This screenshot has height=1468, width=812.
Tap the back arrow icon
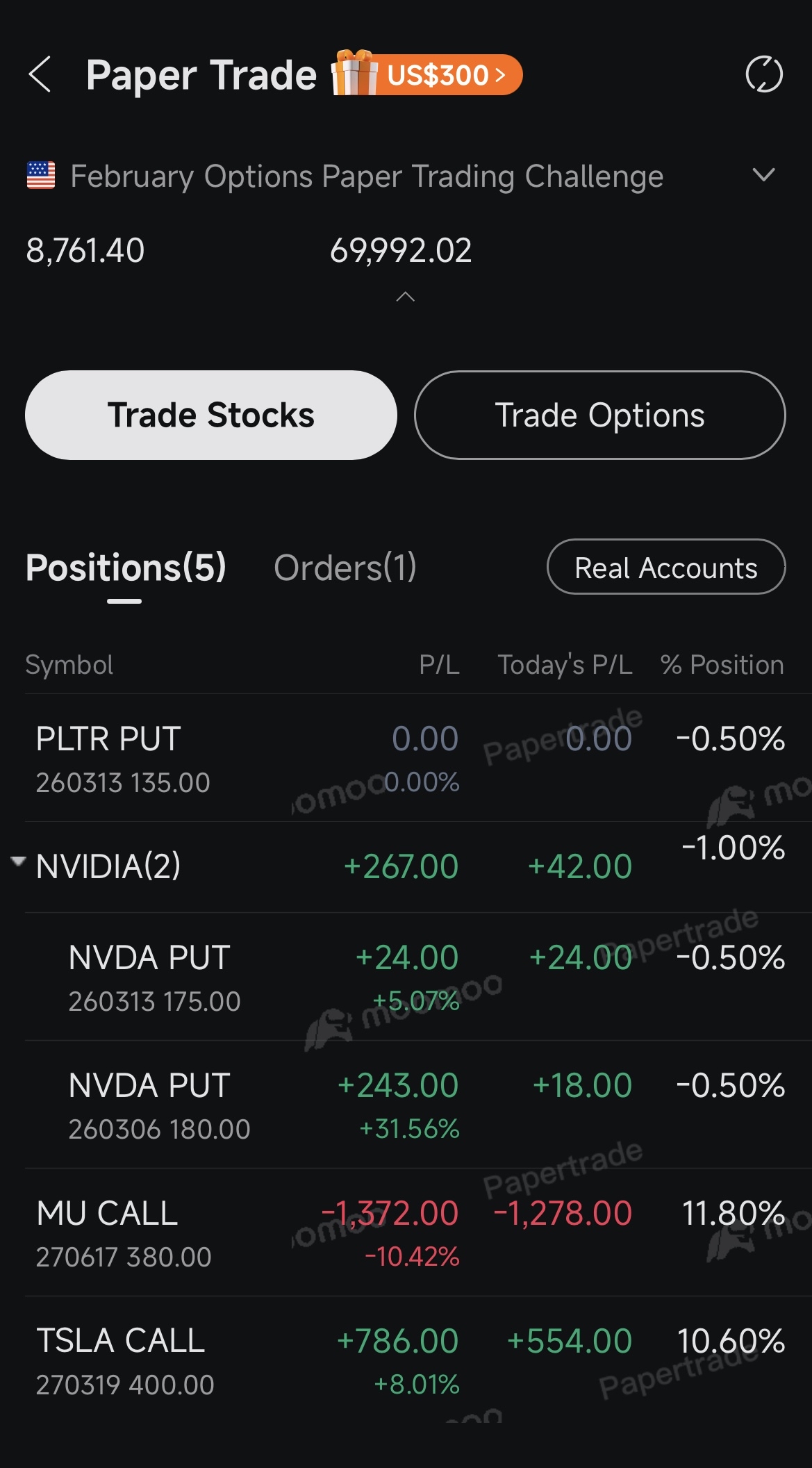click(x=40, y=74)
